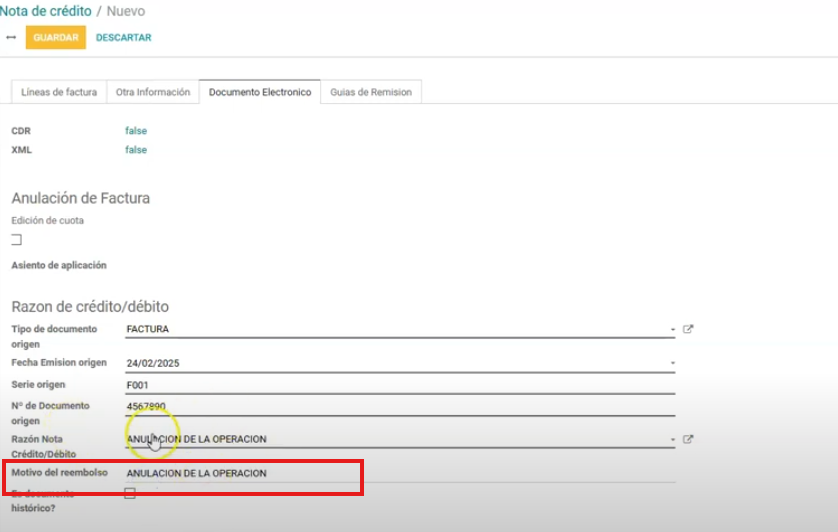Focus the Serie origen field
838x532 pixels.
(x=400, y=384)
